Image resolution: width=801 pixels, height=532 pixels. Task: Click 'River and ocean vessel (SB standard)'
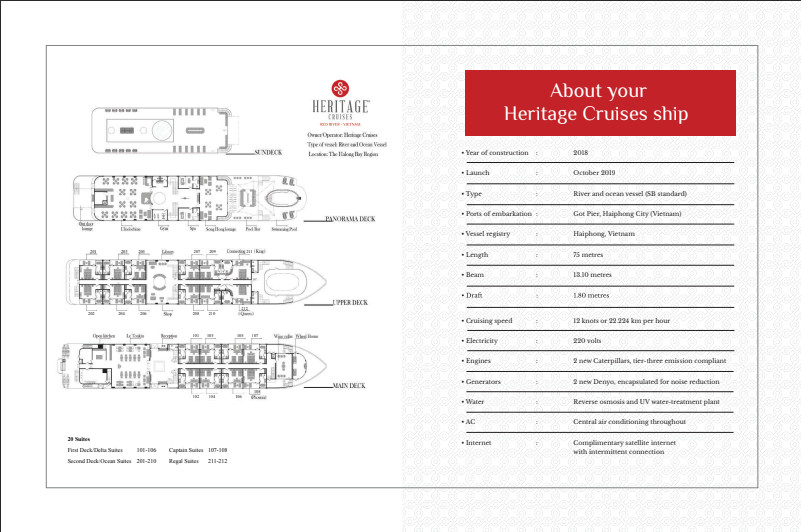click(x=630, y=194)
